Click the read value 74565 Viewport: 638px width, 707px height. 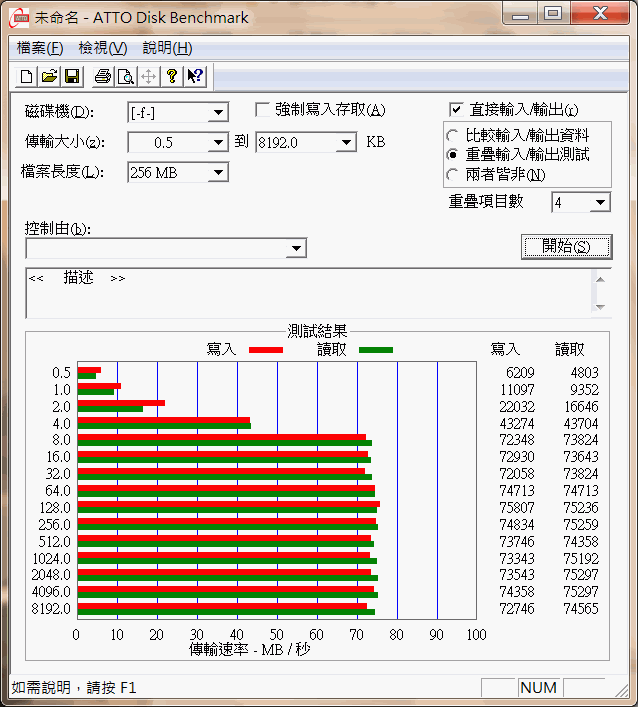coord(581,609)
